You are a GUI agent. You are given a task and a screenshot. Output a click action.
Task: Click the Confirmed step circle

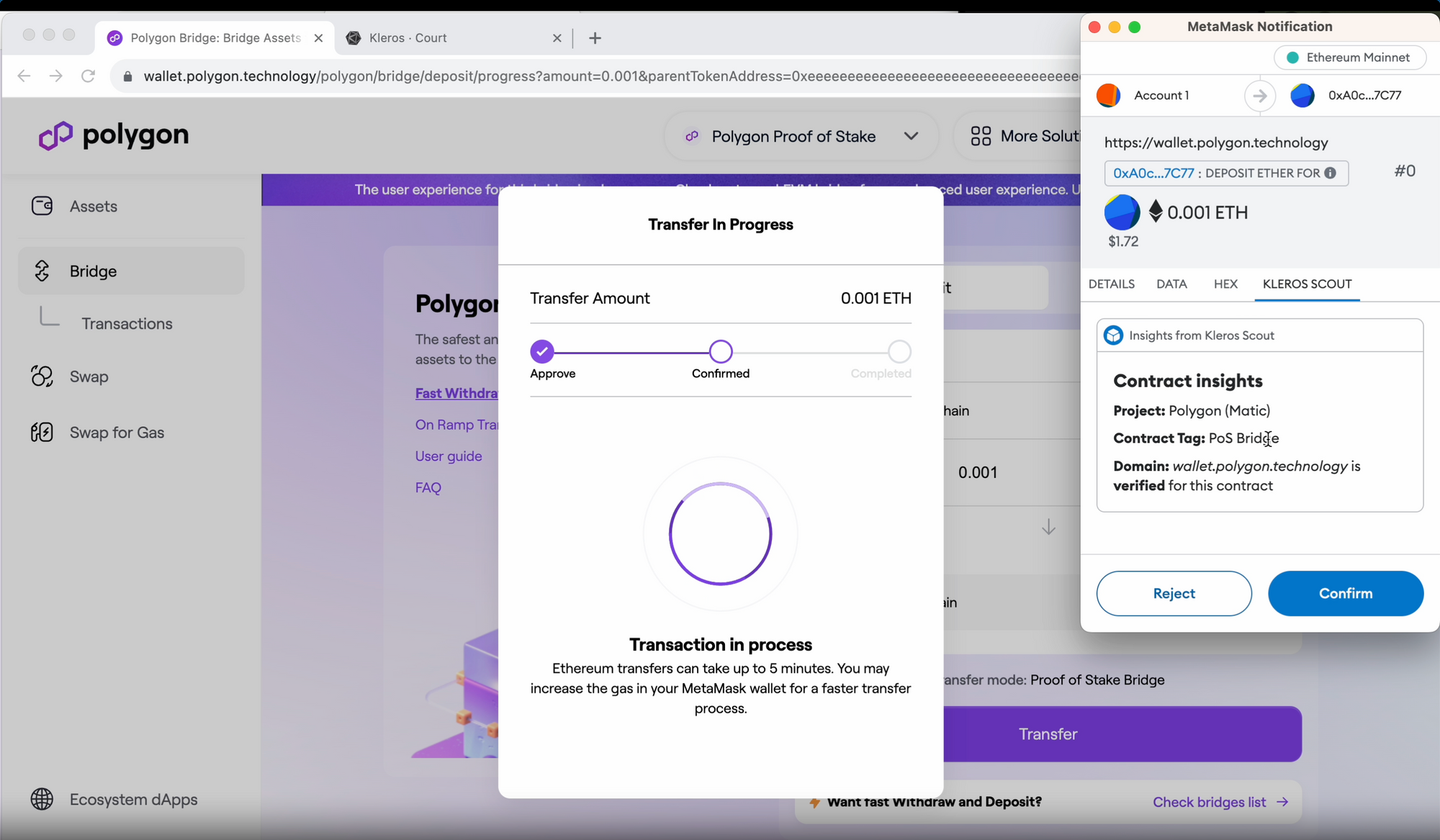click(721, 351)
